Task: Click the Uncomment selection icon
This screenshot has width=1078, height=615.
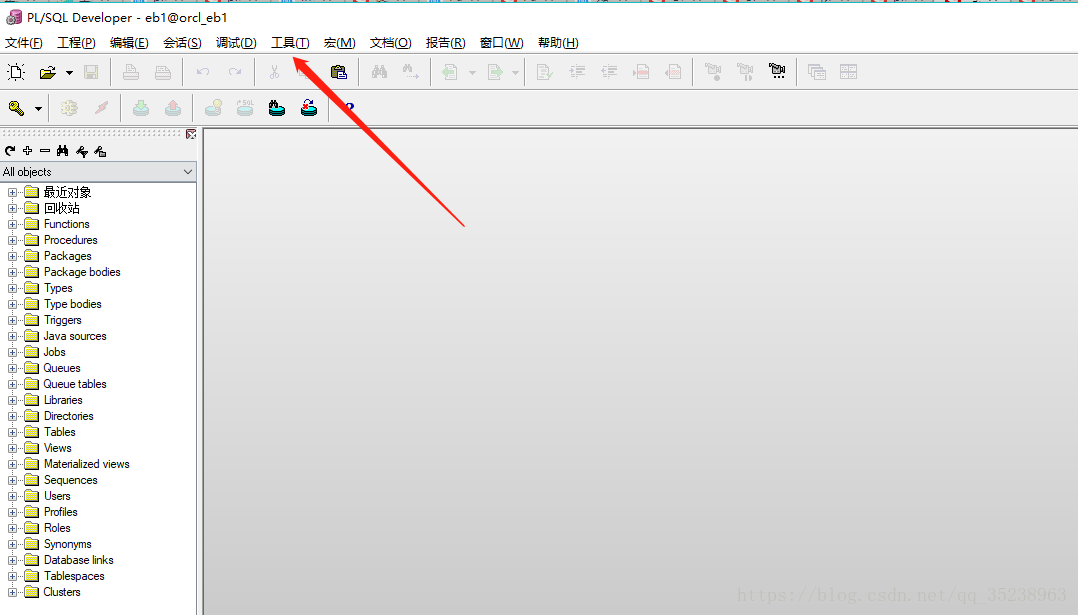Action: 674,72
